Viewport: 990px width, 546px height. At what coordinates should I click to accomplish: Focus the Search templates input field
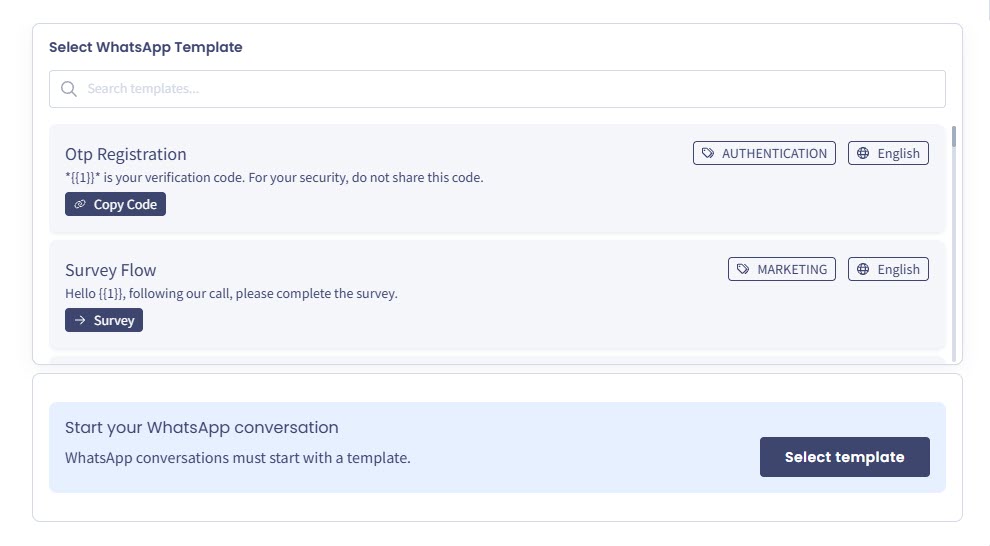(x=497, y=89)
